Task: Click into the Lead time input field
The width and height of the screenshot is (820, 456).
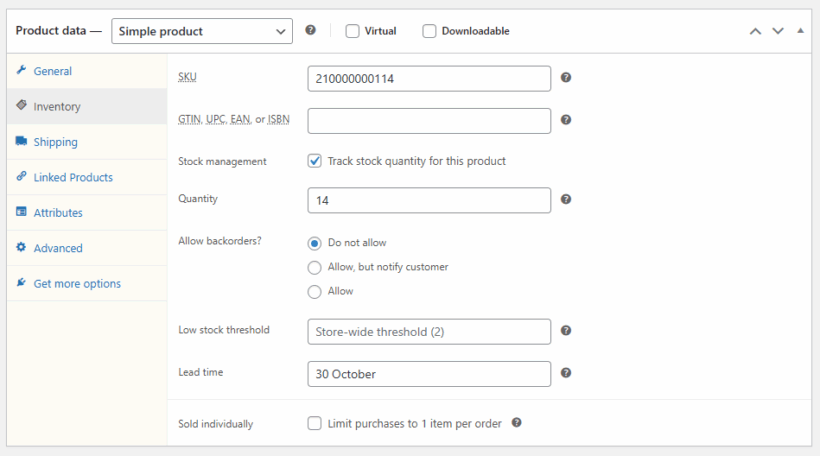Action: point(429,374)
